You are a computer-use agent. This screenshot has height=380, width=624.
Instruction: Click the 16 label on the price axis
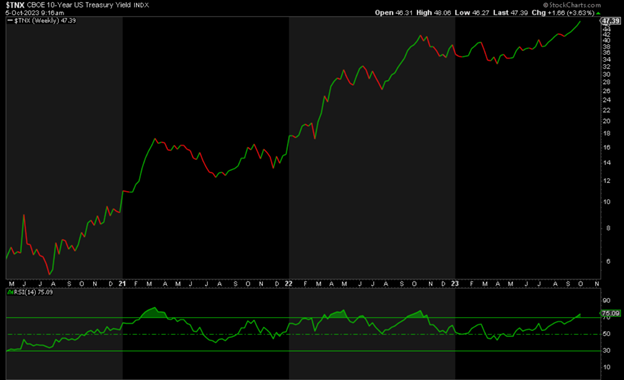click(606, 148)
